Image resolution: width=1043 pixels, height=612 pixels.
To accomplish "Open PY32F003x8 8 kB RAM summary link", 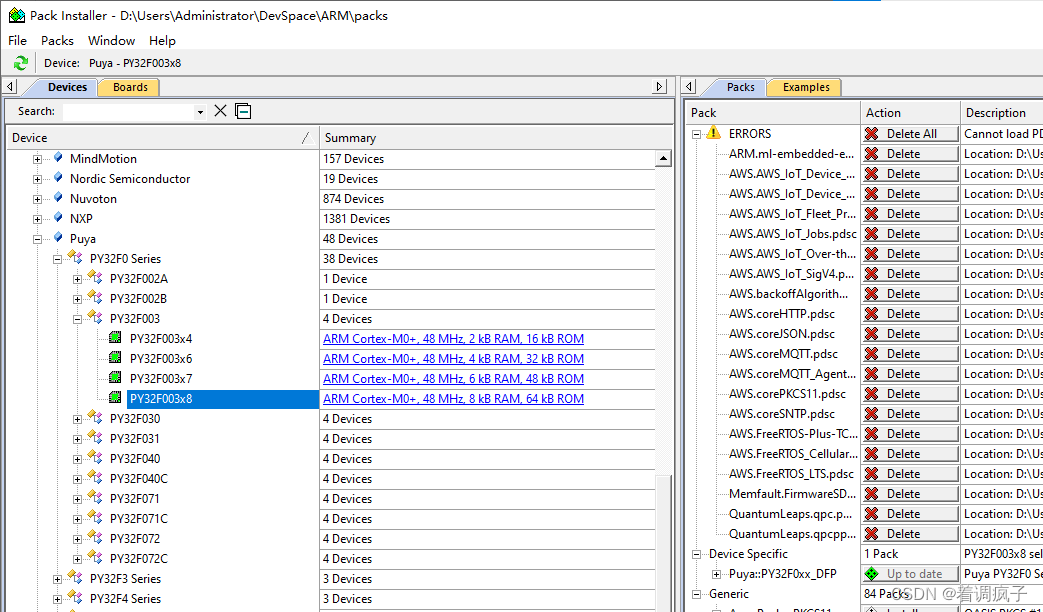I will tap(454, 398).
